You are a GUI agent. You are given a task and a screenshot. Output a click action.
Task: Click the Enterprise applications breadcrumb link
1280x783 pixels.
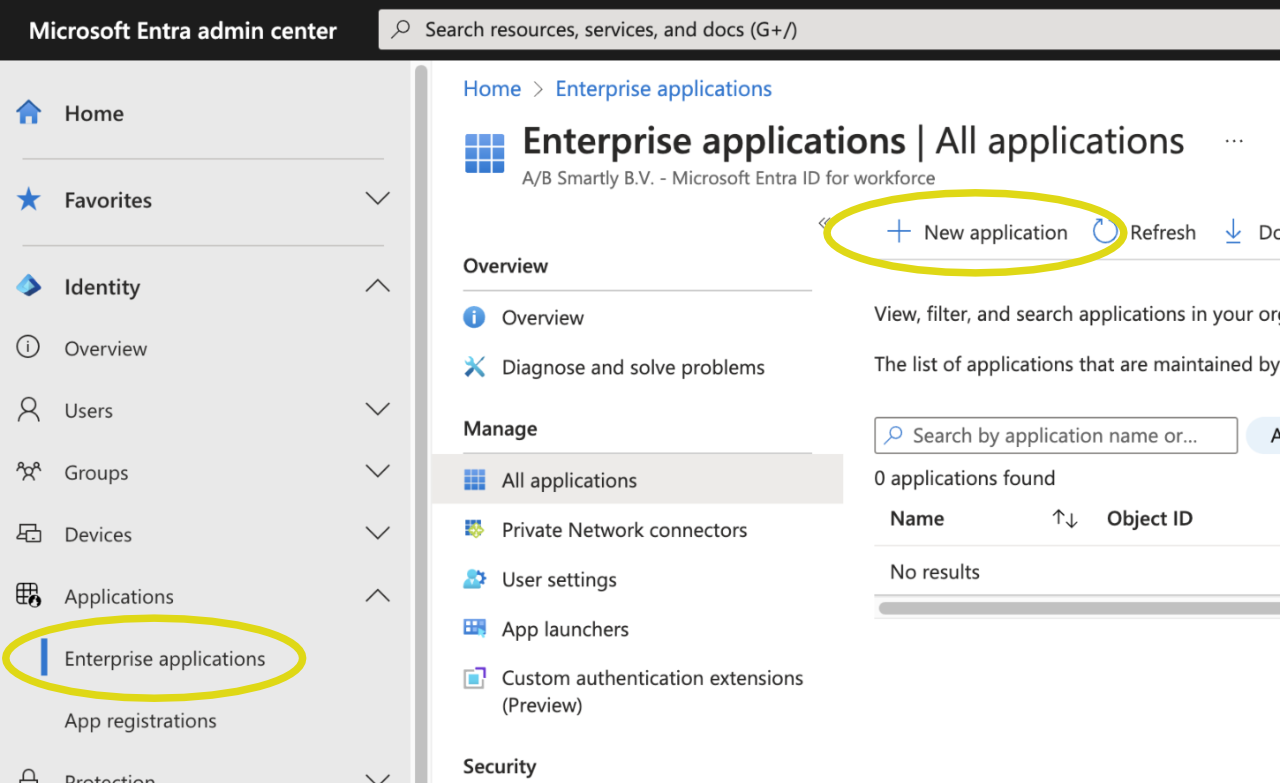(664, 89)
